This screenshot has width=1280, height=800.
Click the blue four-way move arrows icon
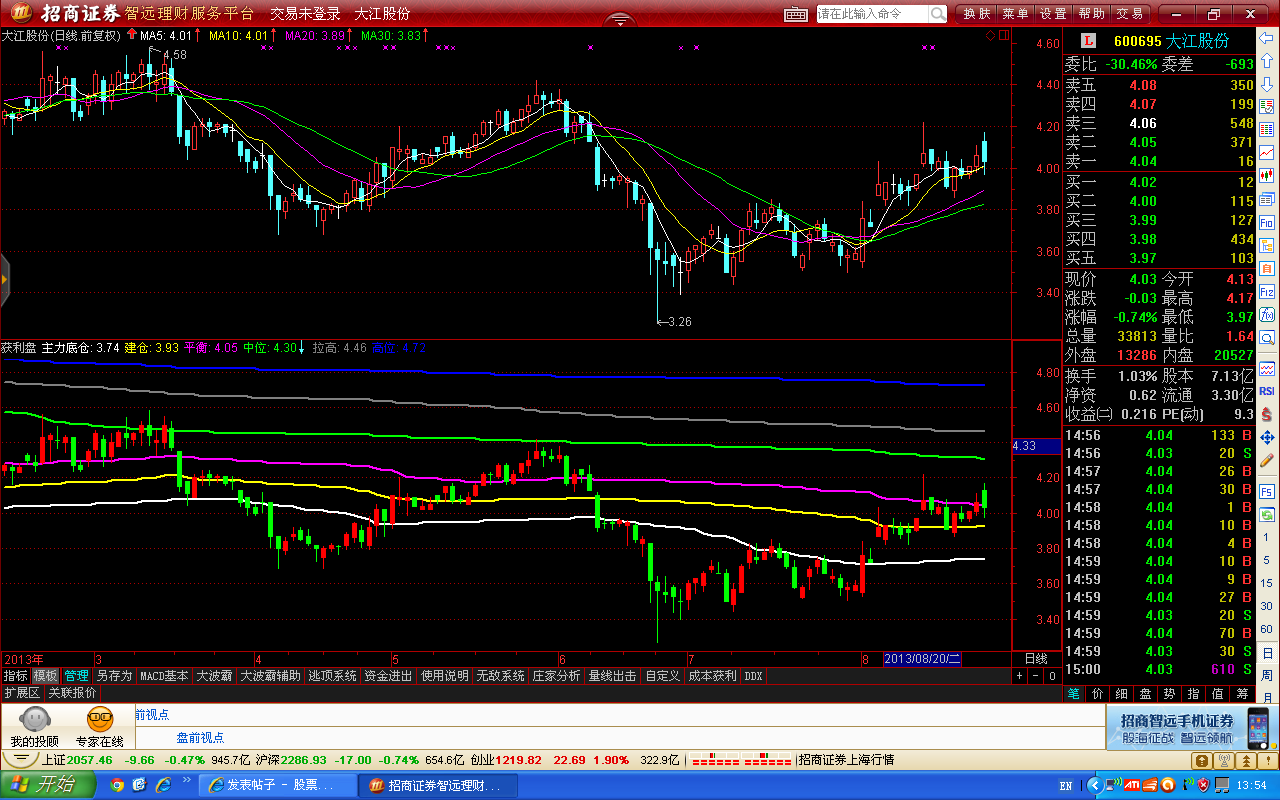[x=1266, y=438]
